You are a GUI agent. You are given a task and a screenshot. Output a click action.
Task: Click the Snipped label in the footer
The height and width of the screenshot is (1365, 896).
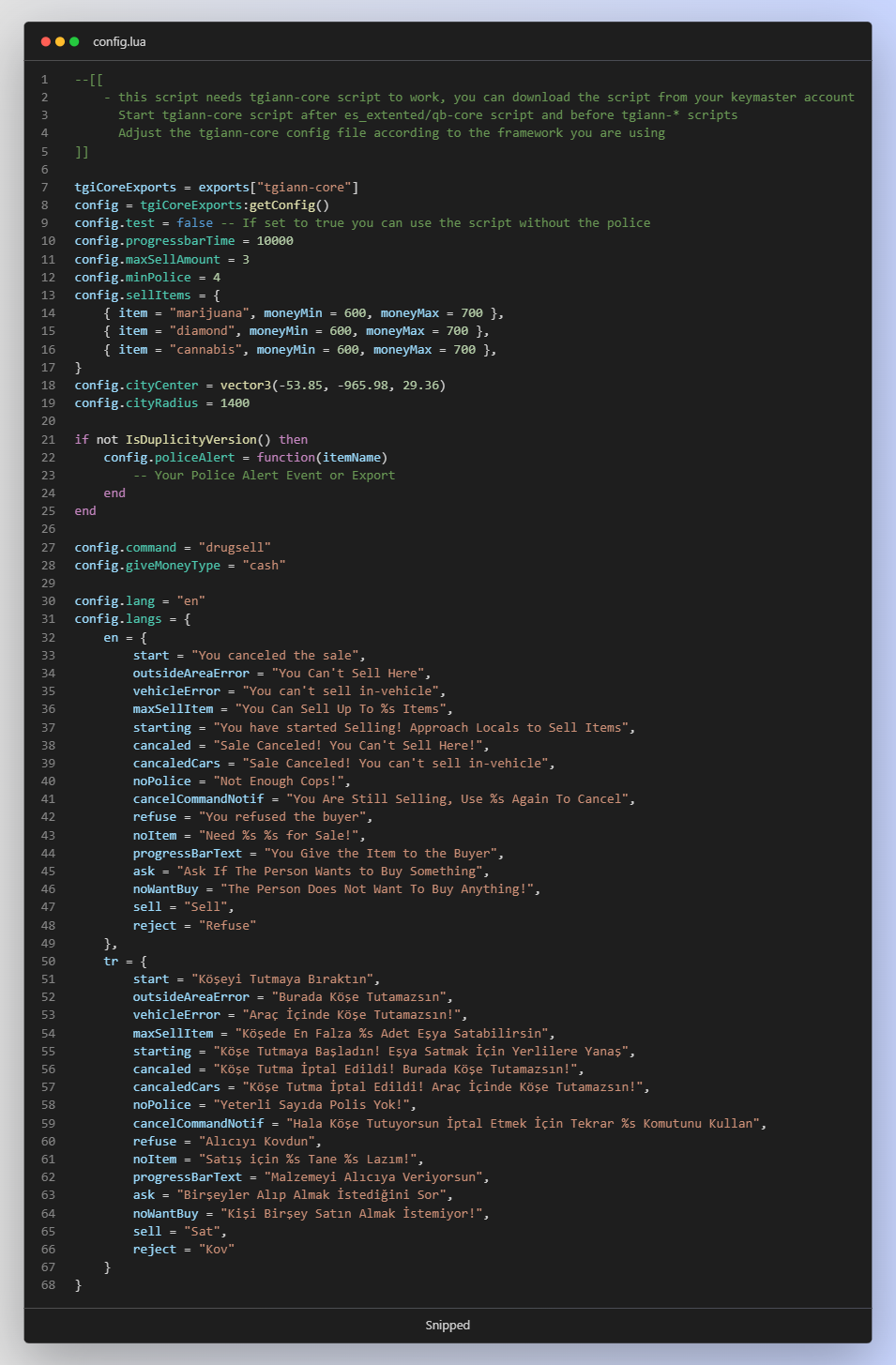click(x=448, y=1325)
